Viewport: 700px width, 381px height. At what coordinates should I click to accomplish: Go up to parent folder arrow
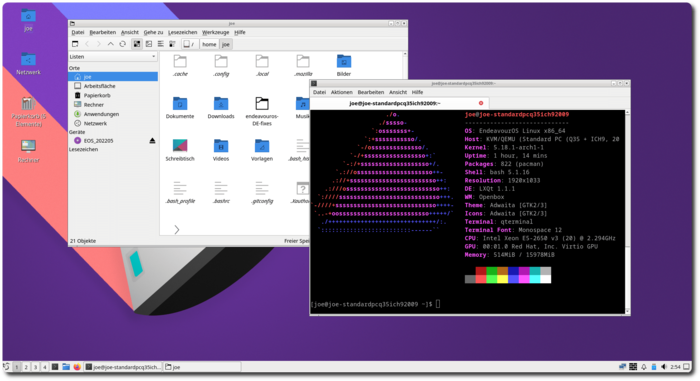point(111,44)
